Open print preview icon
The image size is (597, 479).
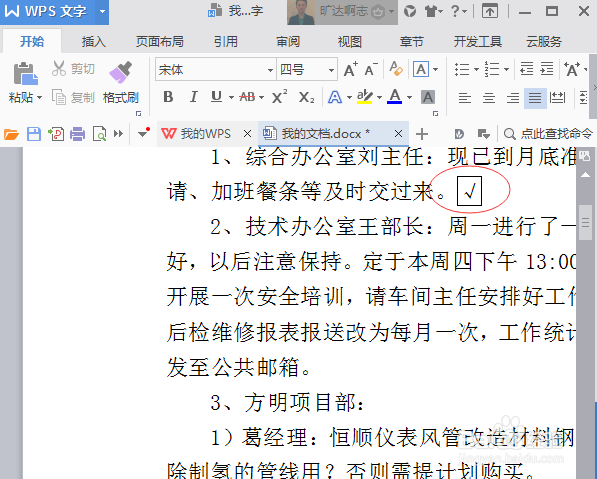[x=99, y=134]
